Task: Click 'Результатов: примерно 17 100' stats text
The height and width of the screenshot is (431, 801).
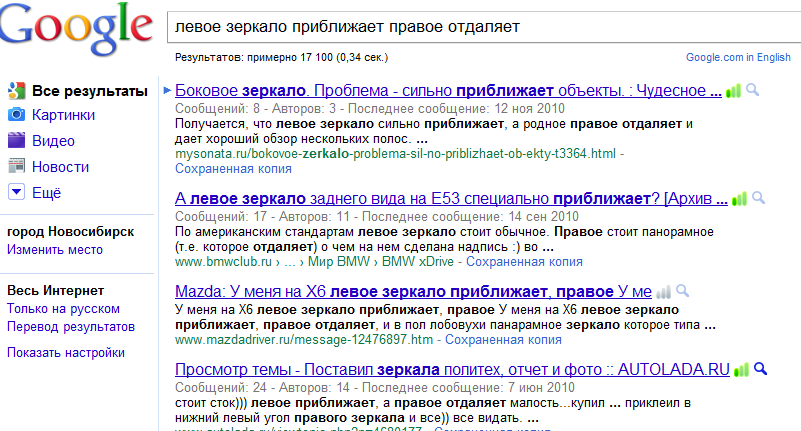Action: pos(281,57)
